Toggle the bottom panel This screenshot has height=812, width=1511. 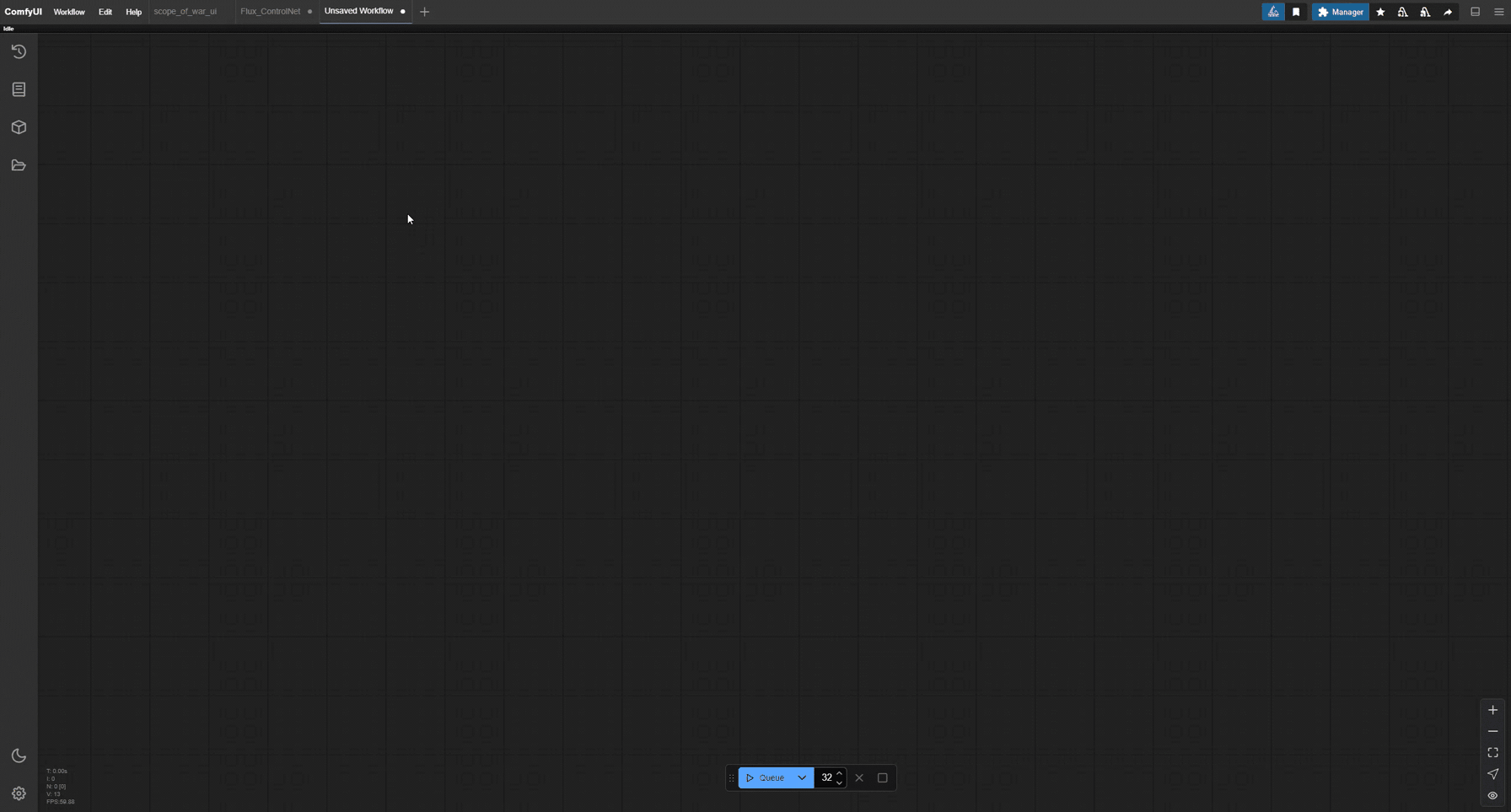pos(1475,12)
